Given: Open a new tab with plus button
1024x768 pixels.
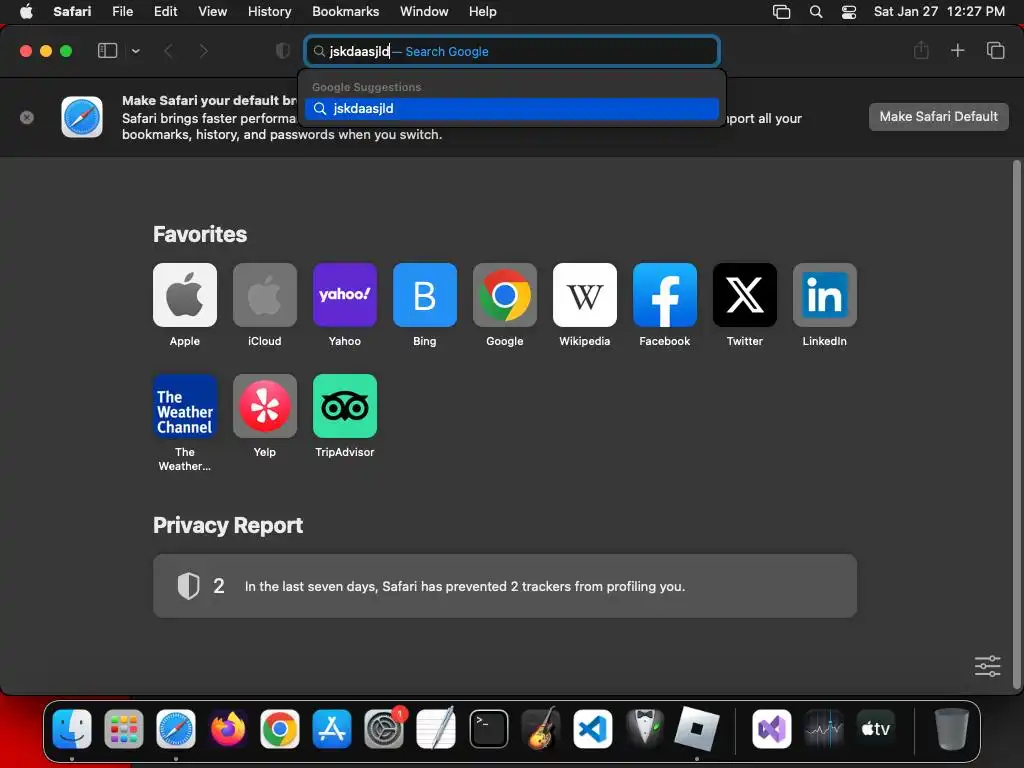Looking at the screenshot, I should click(x=957, y=50).
